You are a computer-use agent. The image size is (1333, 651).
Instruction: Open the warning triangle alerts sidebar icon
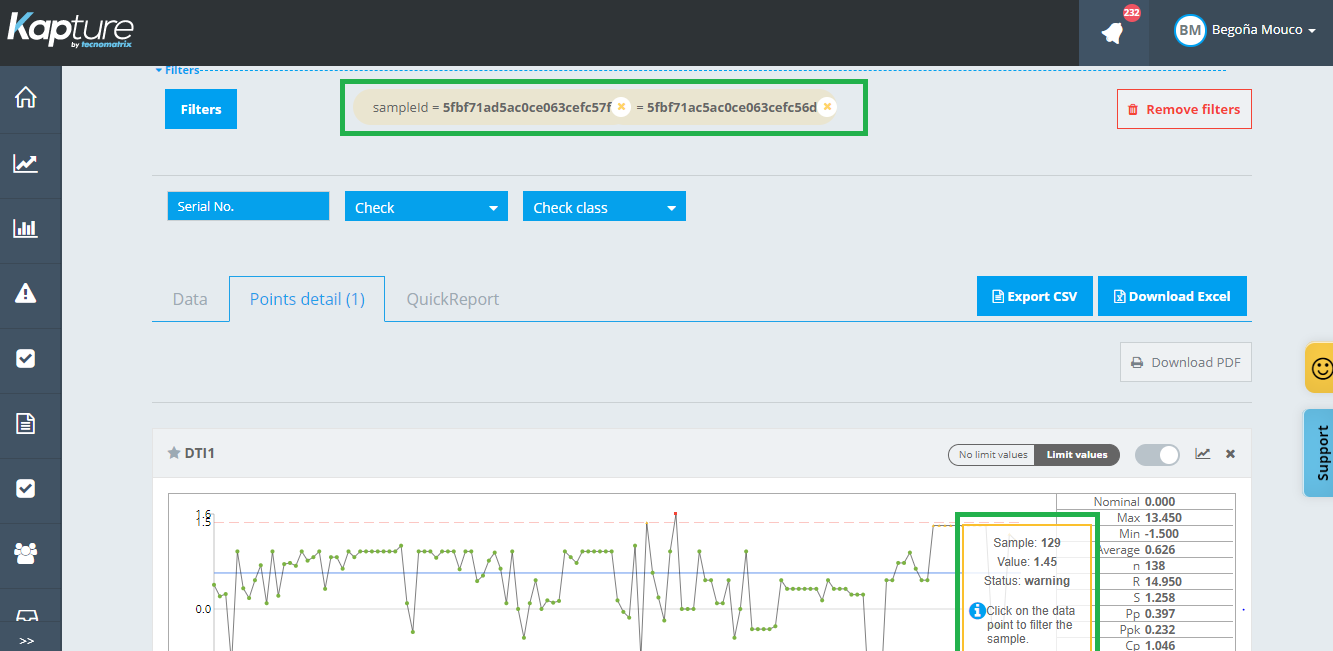point(26,293)
